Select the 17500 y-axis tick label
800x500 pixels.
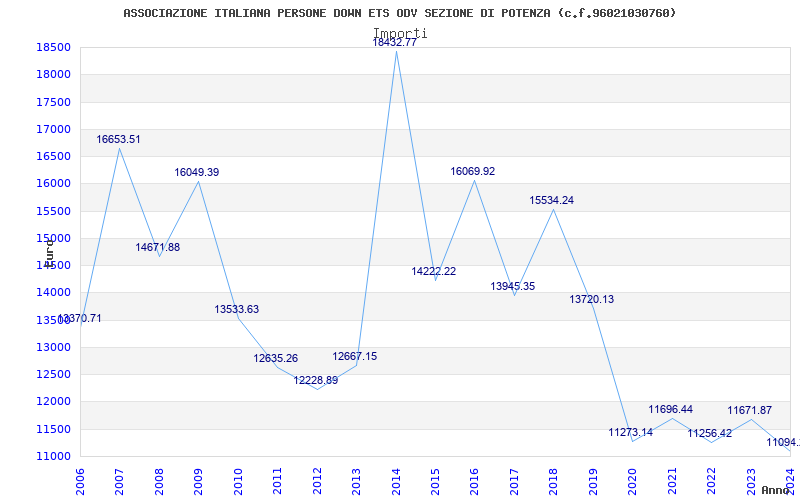pyautogui.click(x=53, y=103)
